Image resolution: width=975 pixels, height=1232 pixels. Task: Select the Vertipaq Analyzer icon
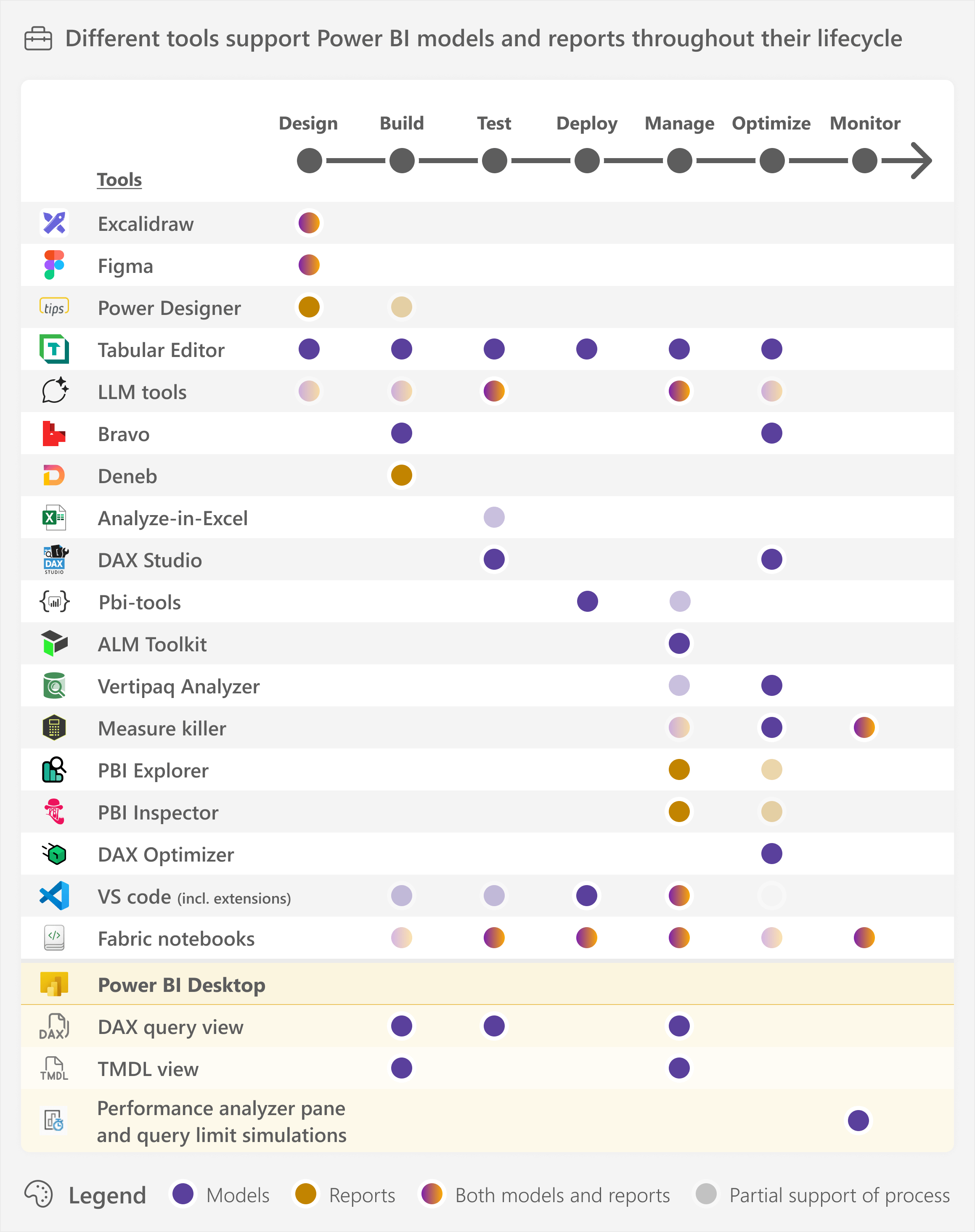click(x=54, y=685)
